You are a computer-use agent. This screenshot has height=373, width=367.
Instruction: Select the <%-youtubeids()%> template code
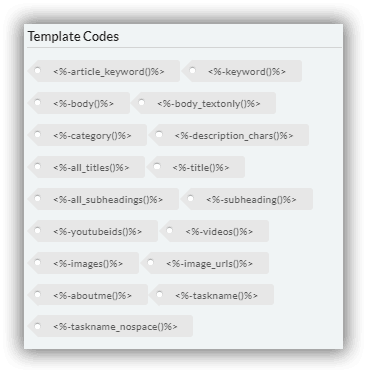coord(93,231)
